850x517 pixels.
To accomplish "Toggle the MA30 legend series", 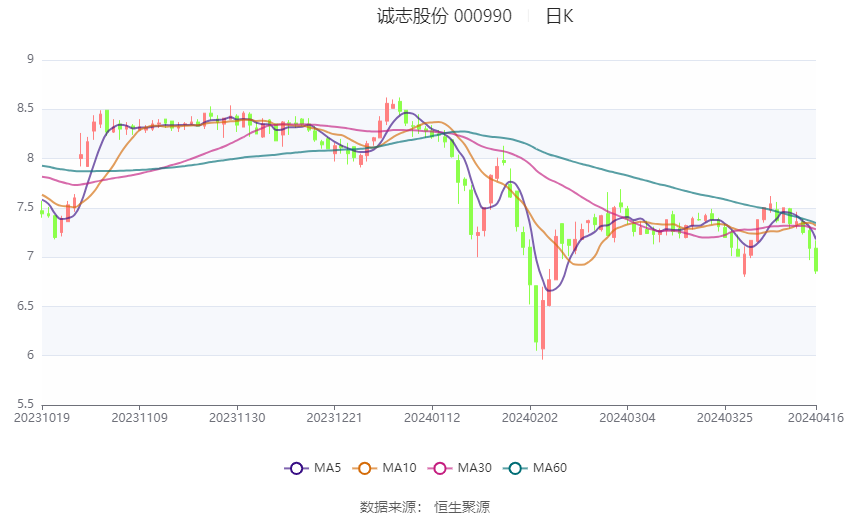I will coord(460,468).
